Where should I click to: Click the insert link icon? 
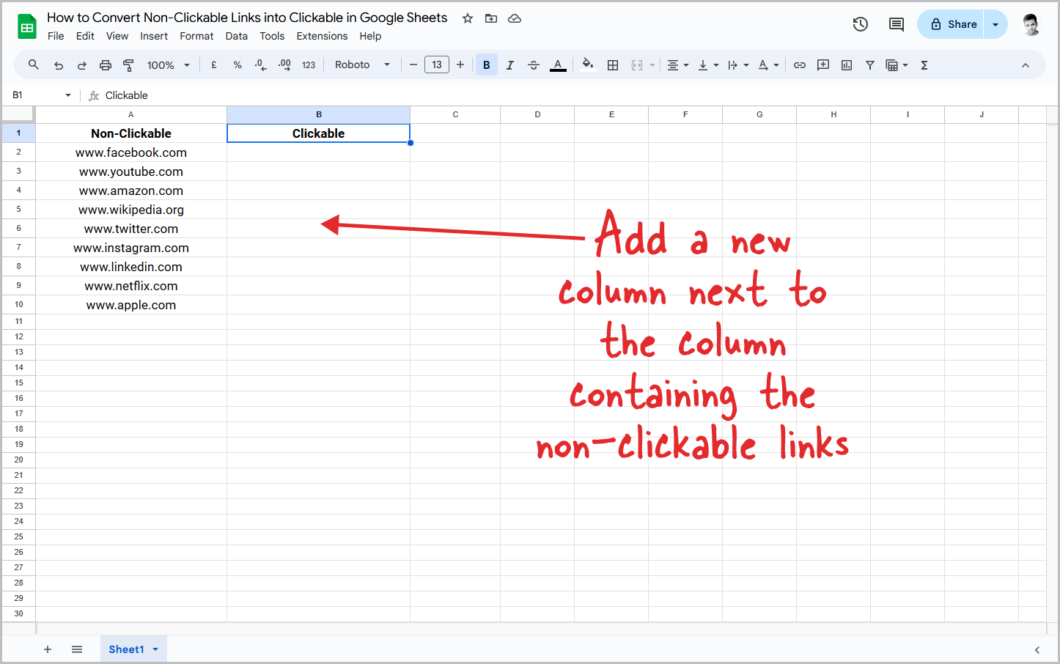click(x=799, y=65)
